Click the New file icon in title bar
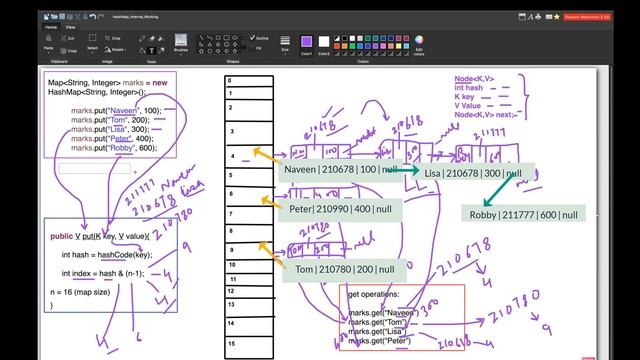Viewport: 640px width, 360px height. pyautogui.click(x=46, y=17)
